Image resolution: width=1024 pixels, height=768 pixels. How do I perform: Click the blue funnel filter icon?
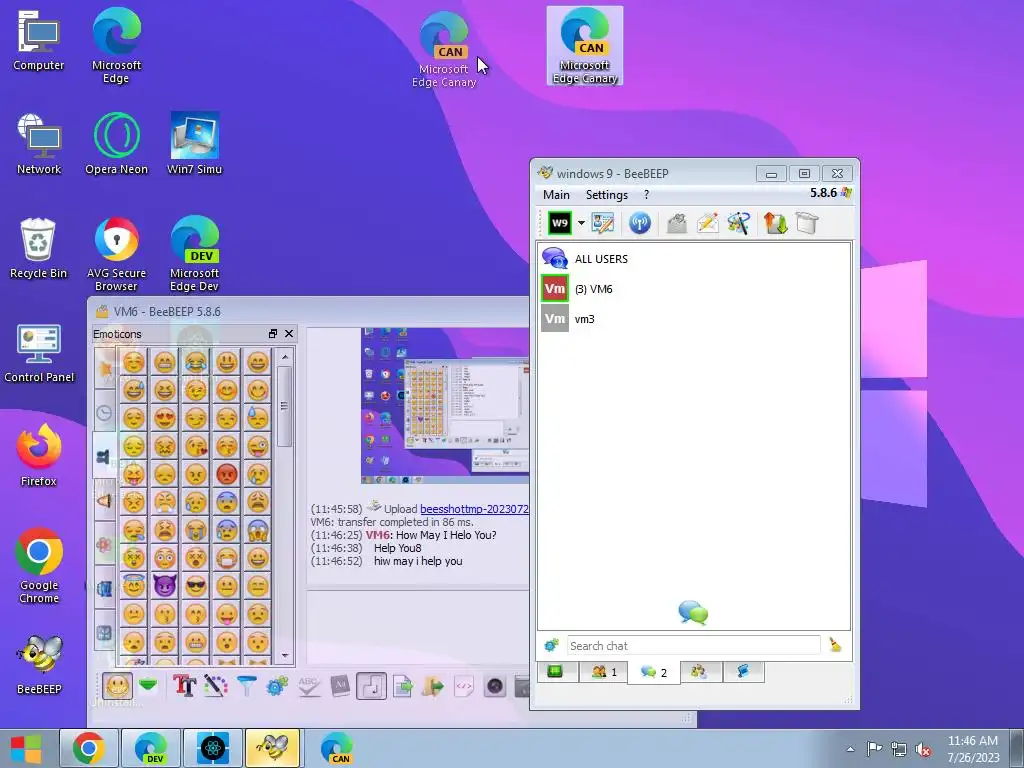246,686
